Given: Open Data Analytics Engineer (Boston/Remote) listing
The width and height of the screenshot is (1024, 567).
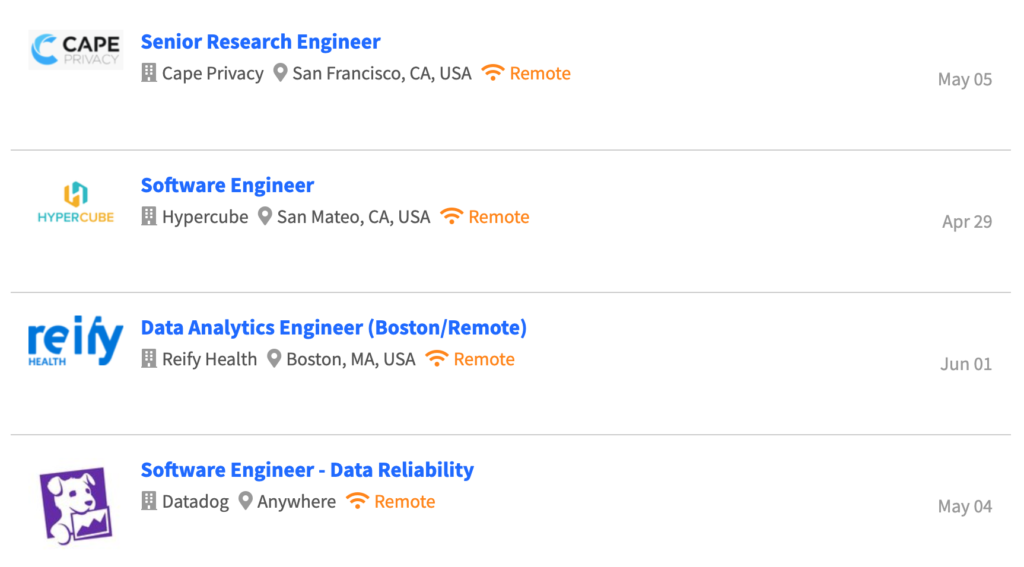Looking at the screenshot, I should [334, 328].
